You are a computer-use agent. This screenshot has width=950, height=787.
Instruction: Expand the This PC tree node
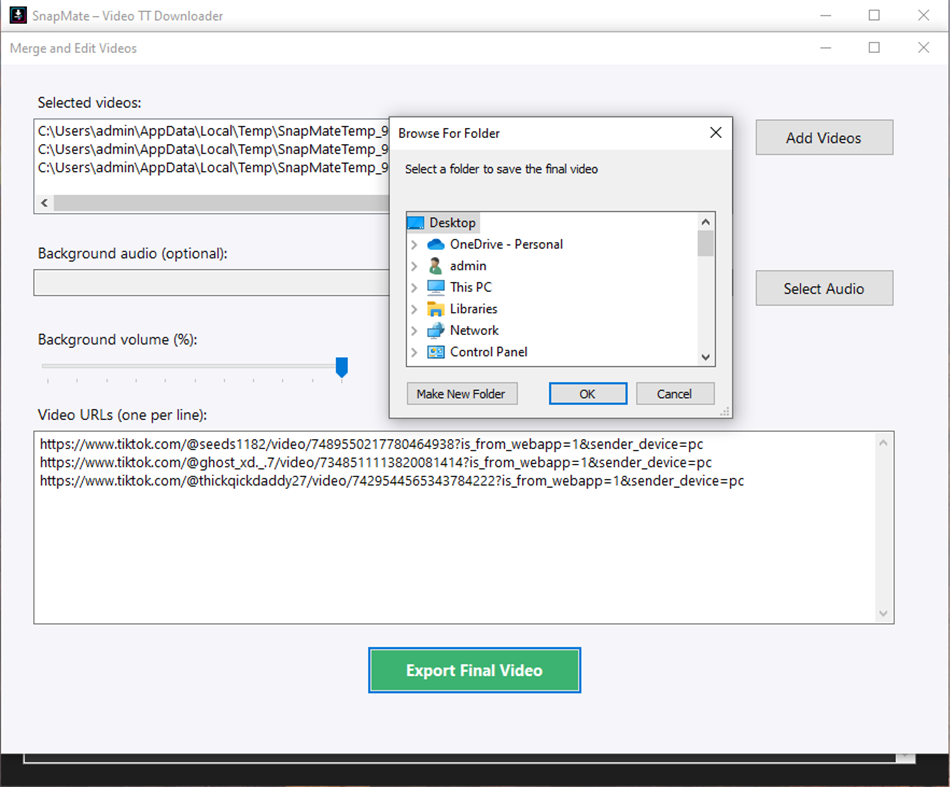416,287
